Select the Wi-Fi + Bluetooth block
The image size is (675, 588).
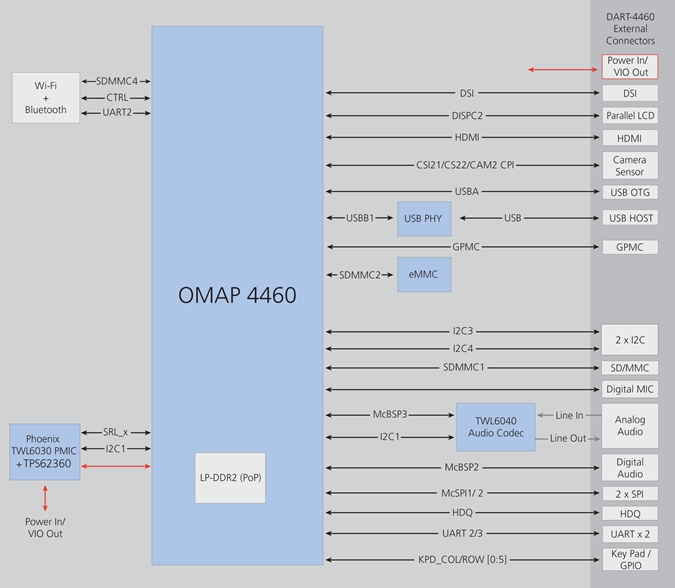point(46,98)
